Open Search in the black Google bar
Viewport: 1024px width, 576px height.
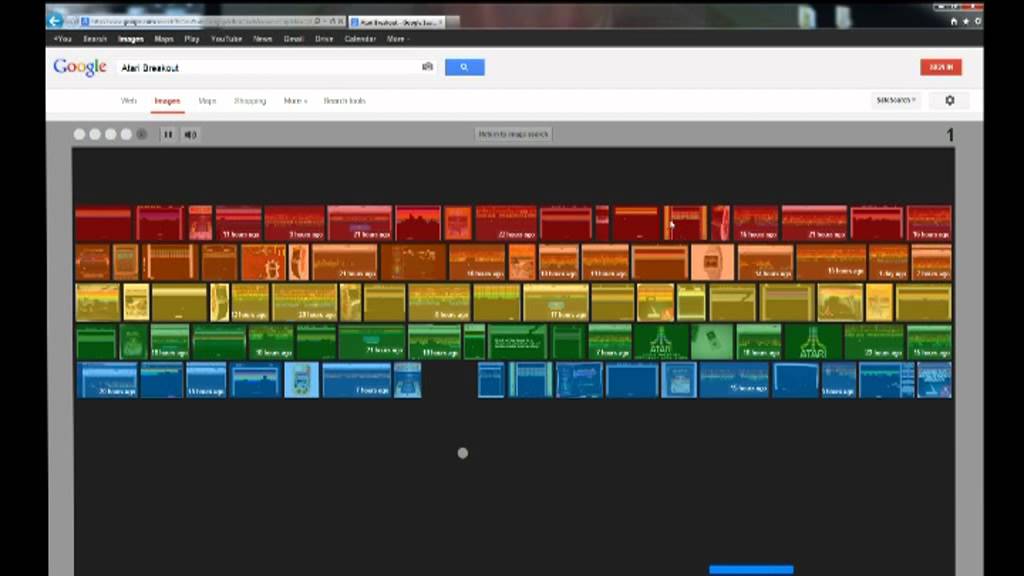pyautogui.click(x=95, y=39)
